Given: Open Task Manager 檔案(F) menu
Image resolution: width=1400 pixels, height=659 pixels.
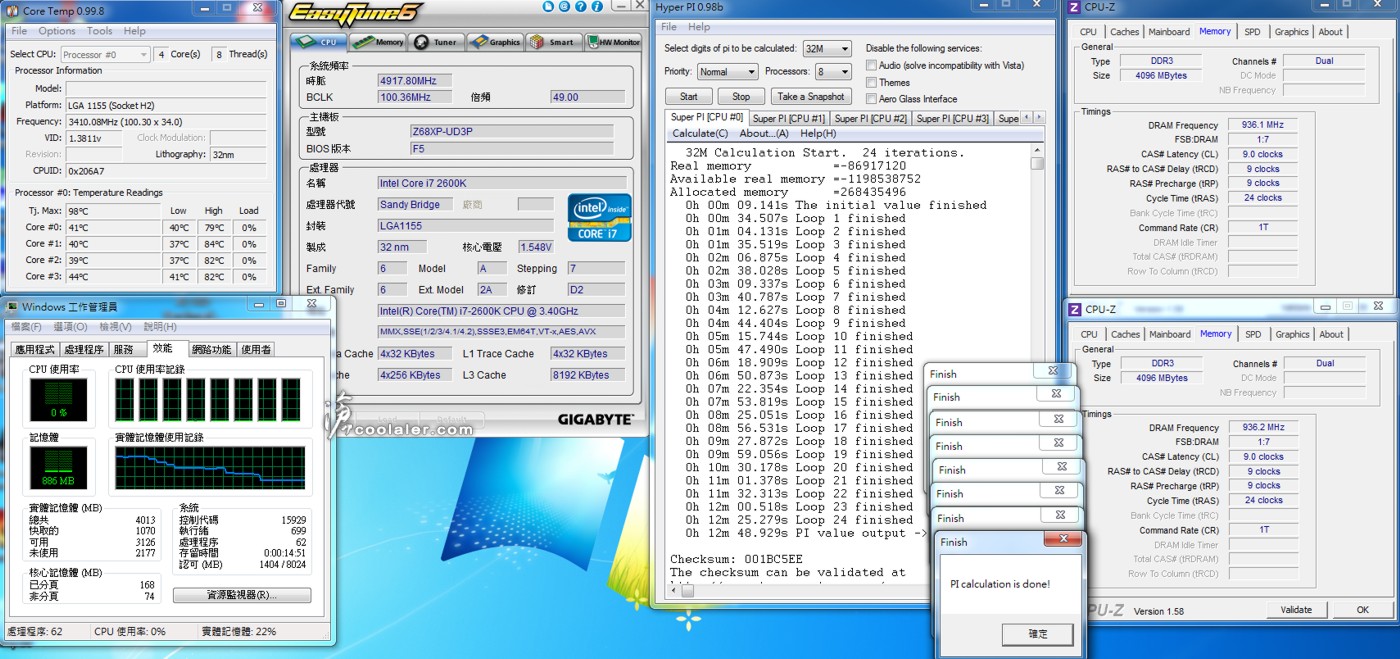Looking at the screenshot, I should tap(26, 327).
